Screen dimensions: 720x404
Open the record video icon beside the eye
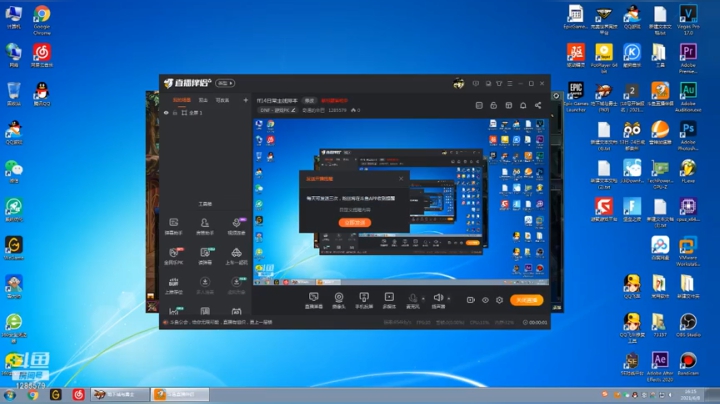470,300
